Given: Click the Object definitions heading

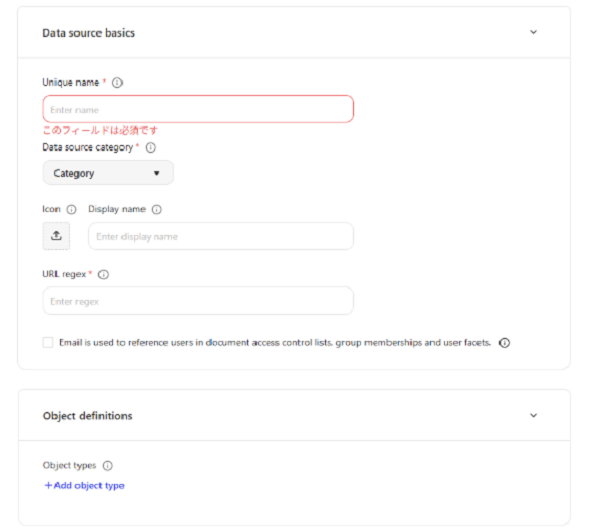Looking at the screenshot, I should (x=88, y=416).
